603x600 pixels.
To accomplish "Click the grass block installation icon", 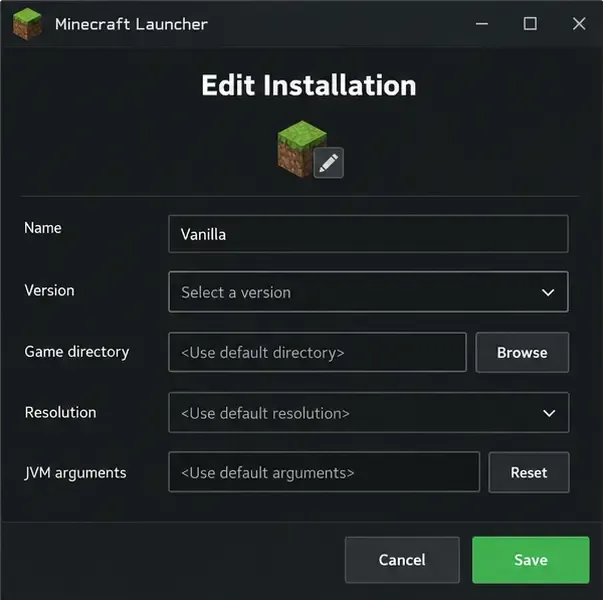I will tap(301, 148).
